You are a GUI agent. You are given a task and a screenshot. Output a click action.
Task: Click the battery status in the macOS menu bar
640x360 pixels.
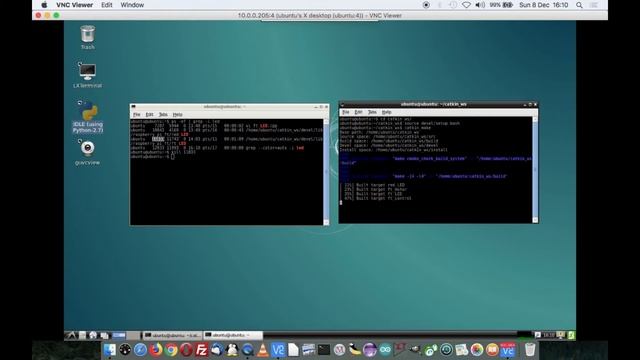[x=501, y=5]
